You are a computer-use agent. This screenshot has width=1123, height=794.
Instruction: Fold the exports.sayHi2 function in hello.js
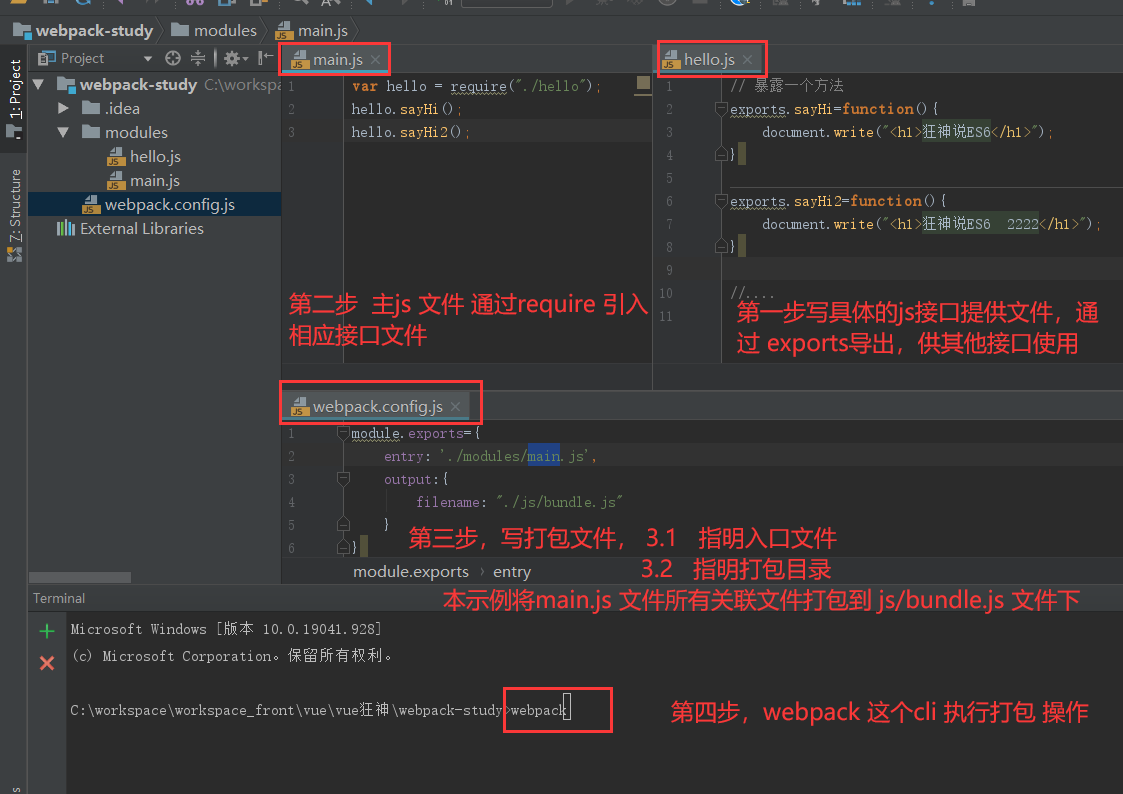[721, 201]
